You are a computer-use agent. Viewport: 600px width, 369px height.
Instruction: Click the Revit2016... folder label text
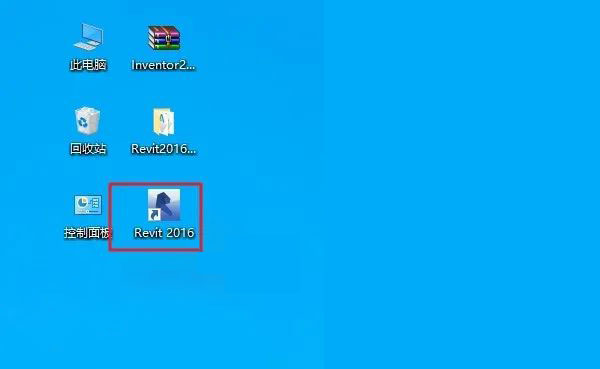click(x=163, y=149)
